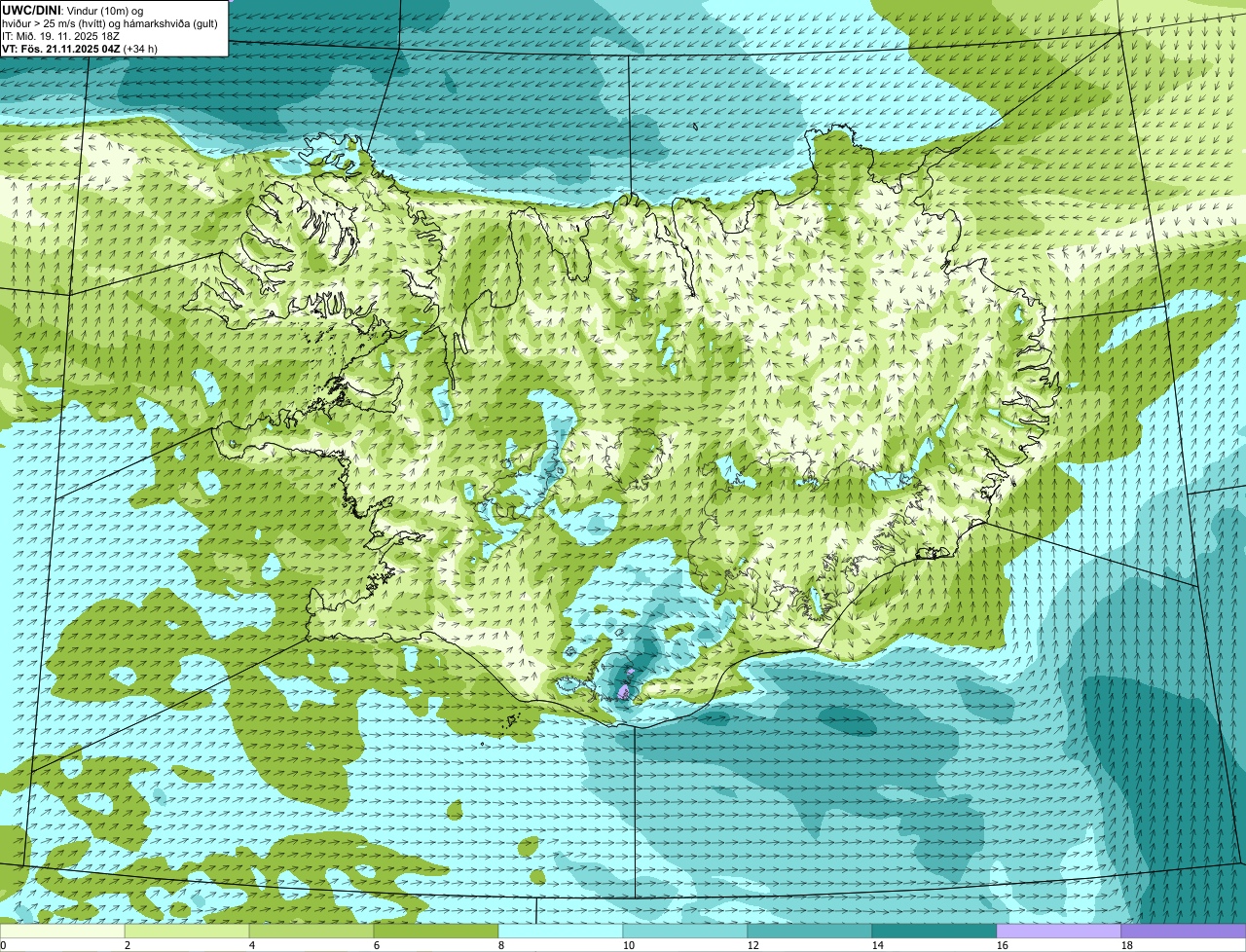Click the purple peak-wind spot near the south coast
1246x952 pixels.
[x=623, y=690]
